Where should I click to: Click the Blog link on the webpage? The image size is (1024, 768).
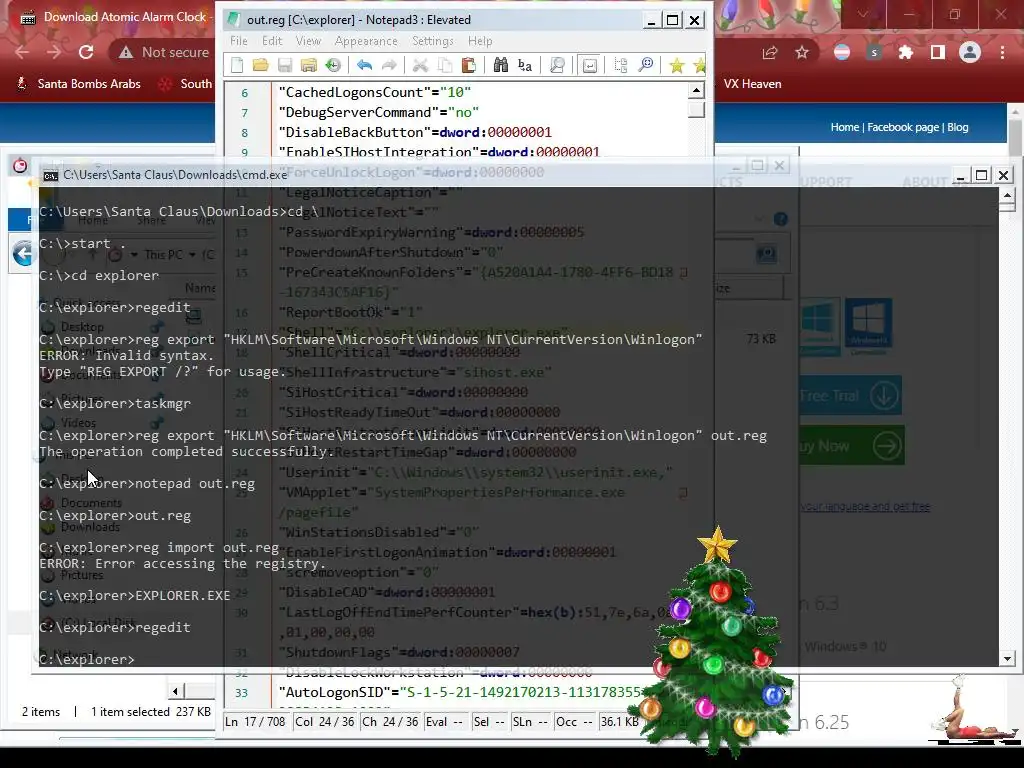pos(957,127)
